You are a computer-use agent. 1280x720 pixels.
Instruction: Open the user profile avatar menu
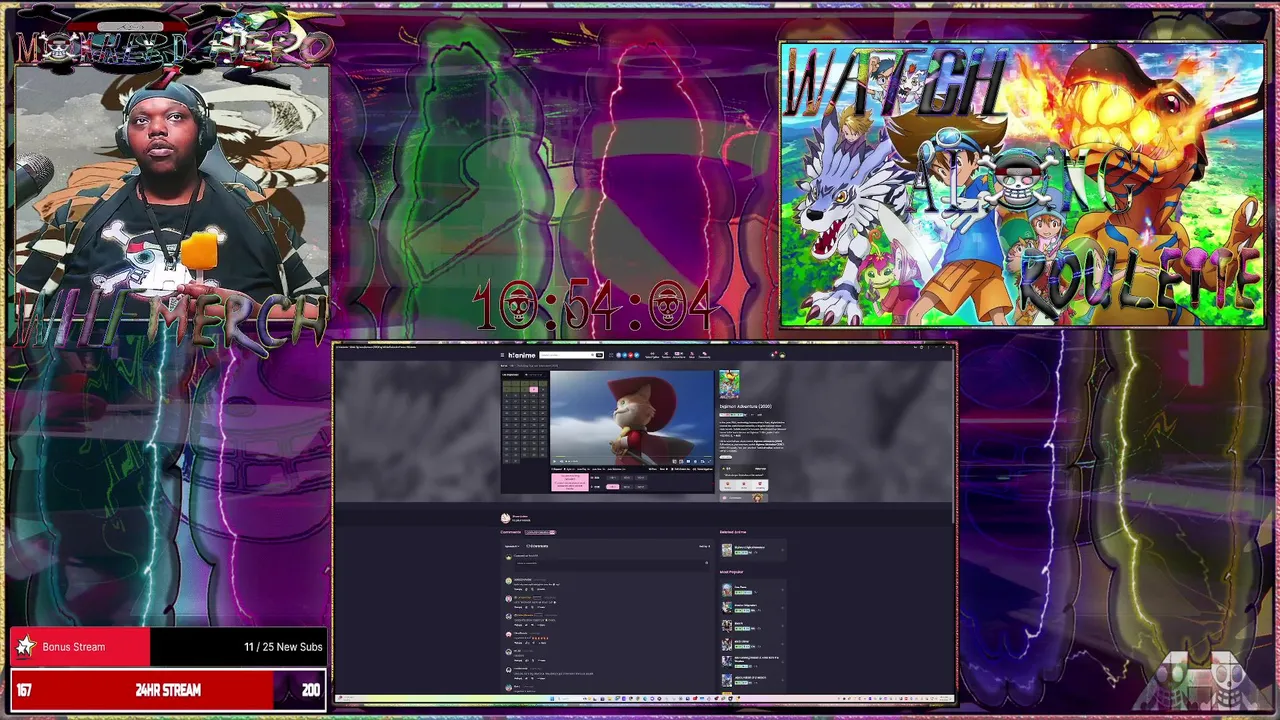point(783,355)
